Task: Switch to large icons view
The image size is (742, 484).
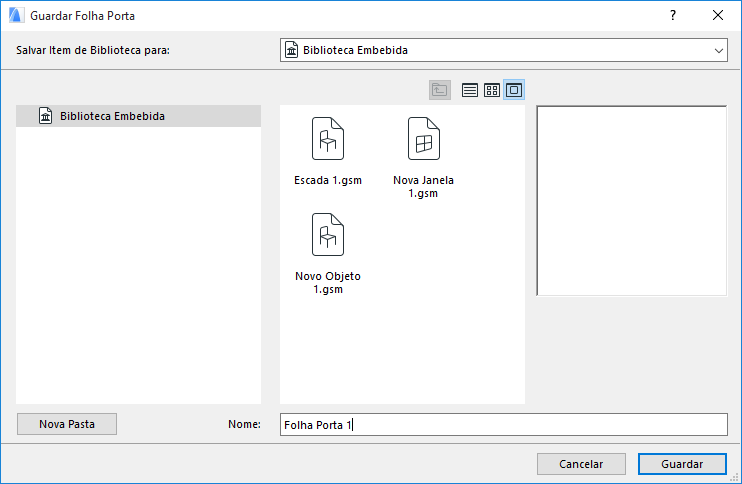Action: click(514, 90)
